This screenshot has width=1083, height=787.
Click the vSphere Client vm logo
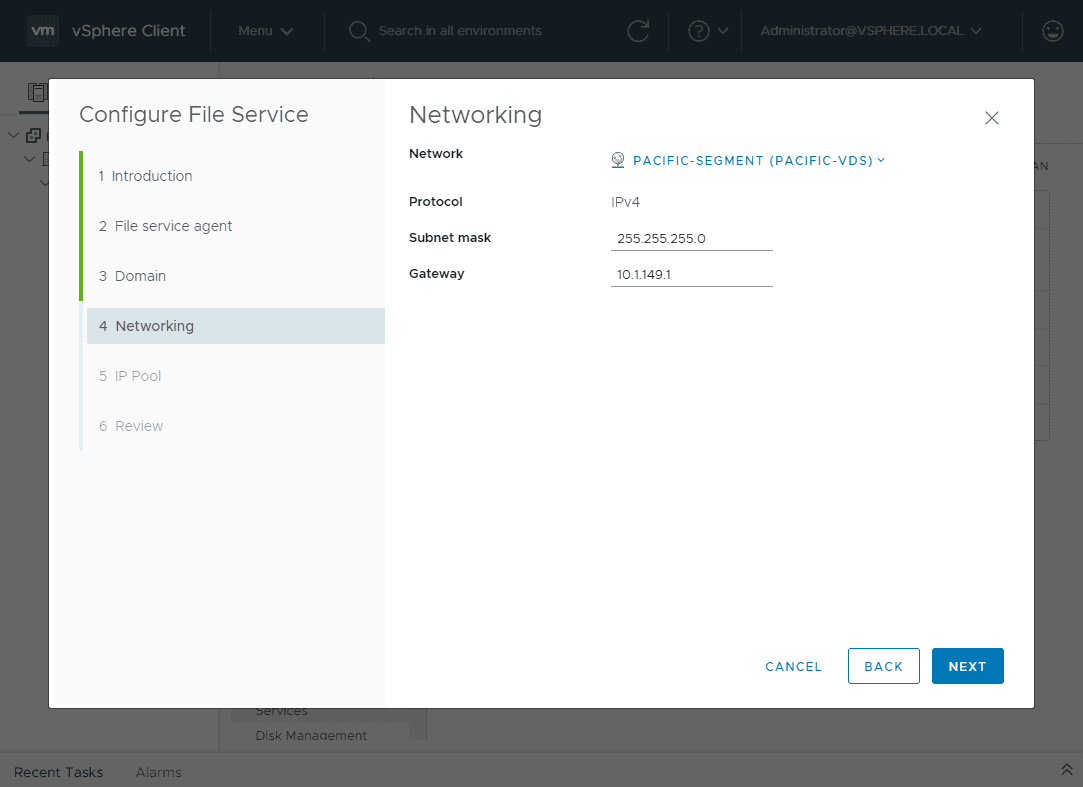click(x=43, y=30)
